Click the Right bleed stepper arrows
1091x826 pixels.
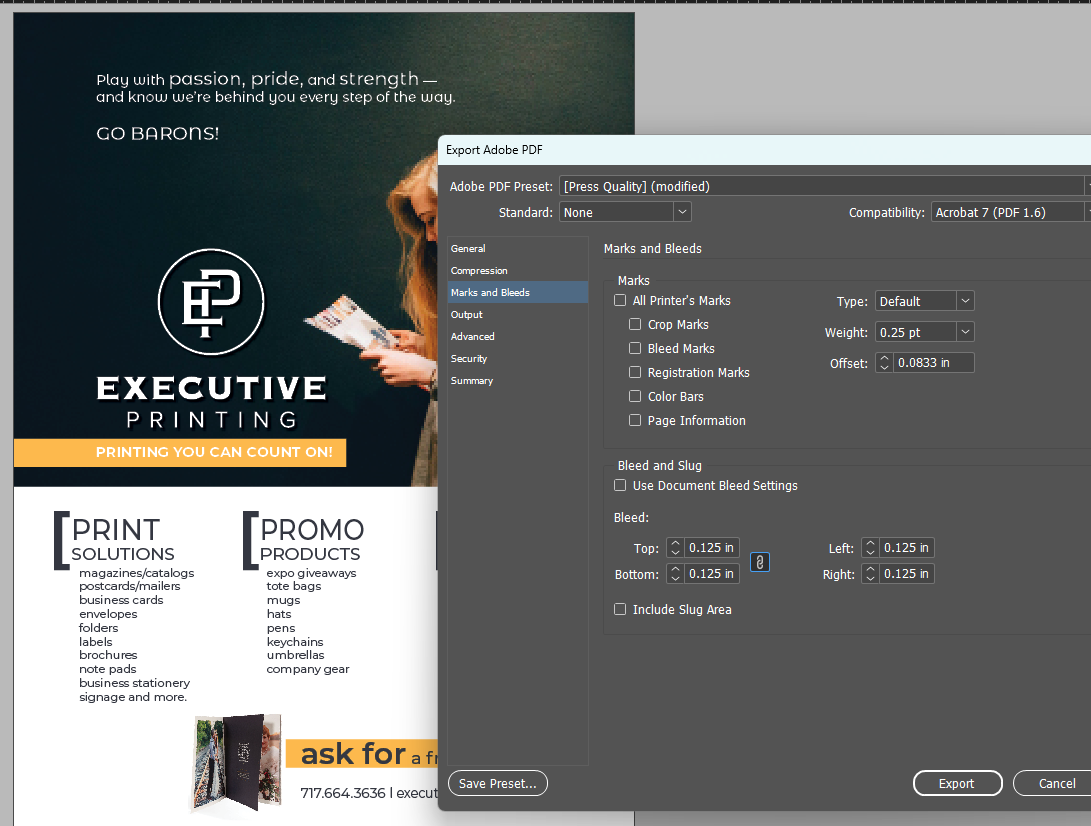870,573
